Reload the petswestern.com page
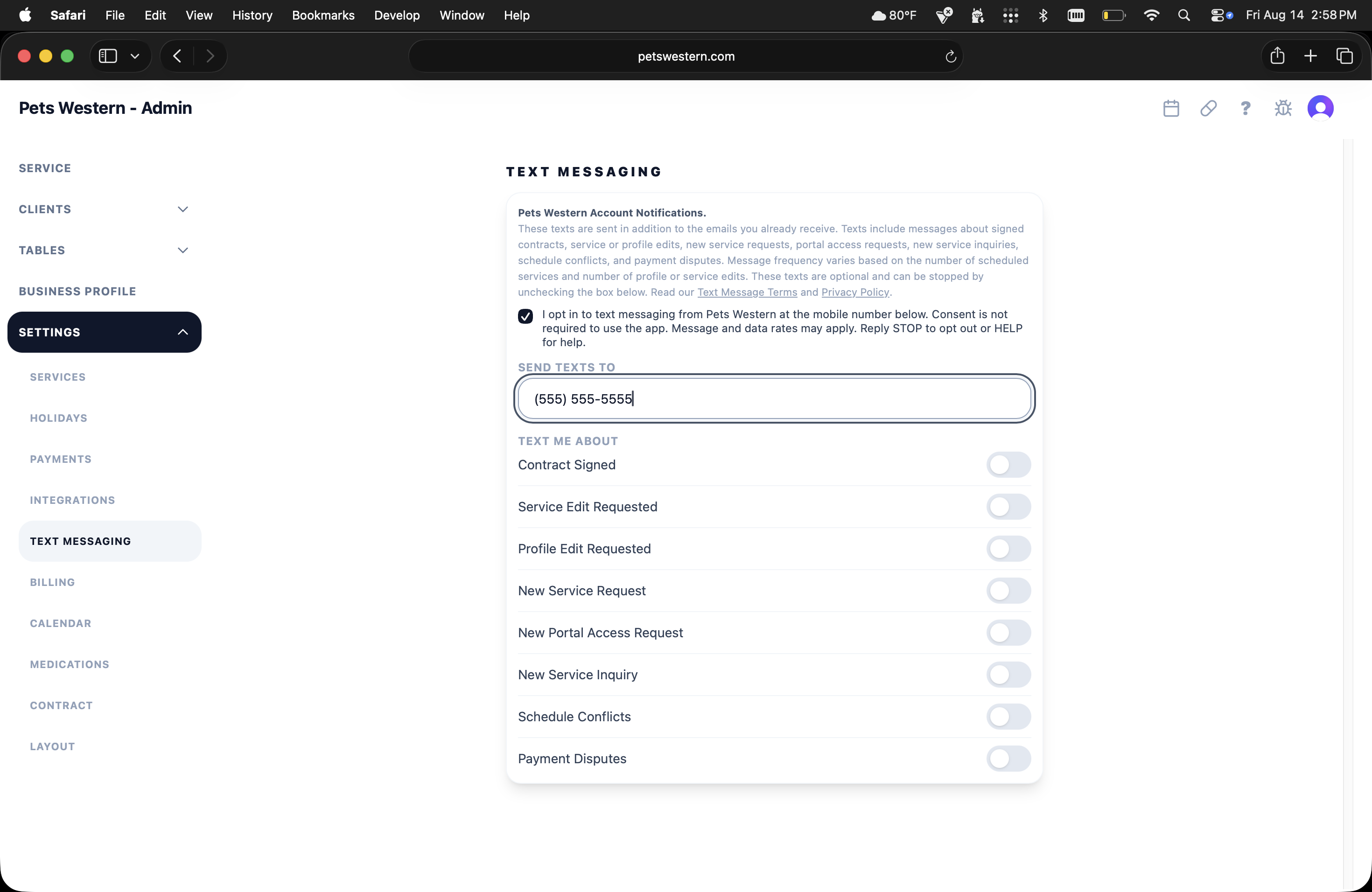The image size is (1372, 892). (951, 56)
